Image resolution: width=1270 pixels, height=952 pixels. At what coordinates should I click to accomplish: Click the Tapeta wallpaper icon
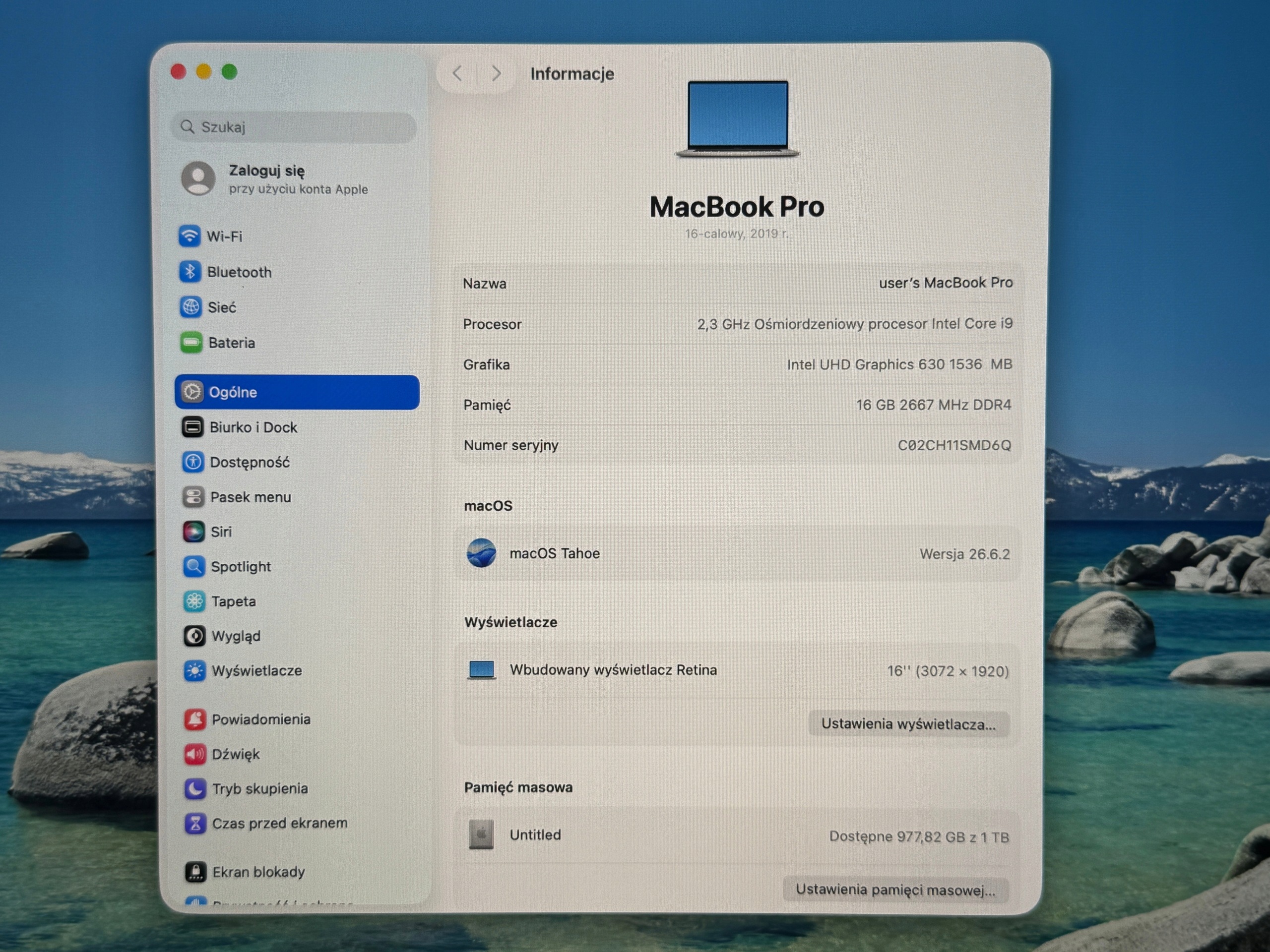[194, 601]
